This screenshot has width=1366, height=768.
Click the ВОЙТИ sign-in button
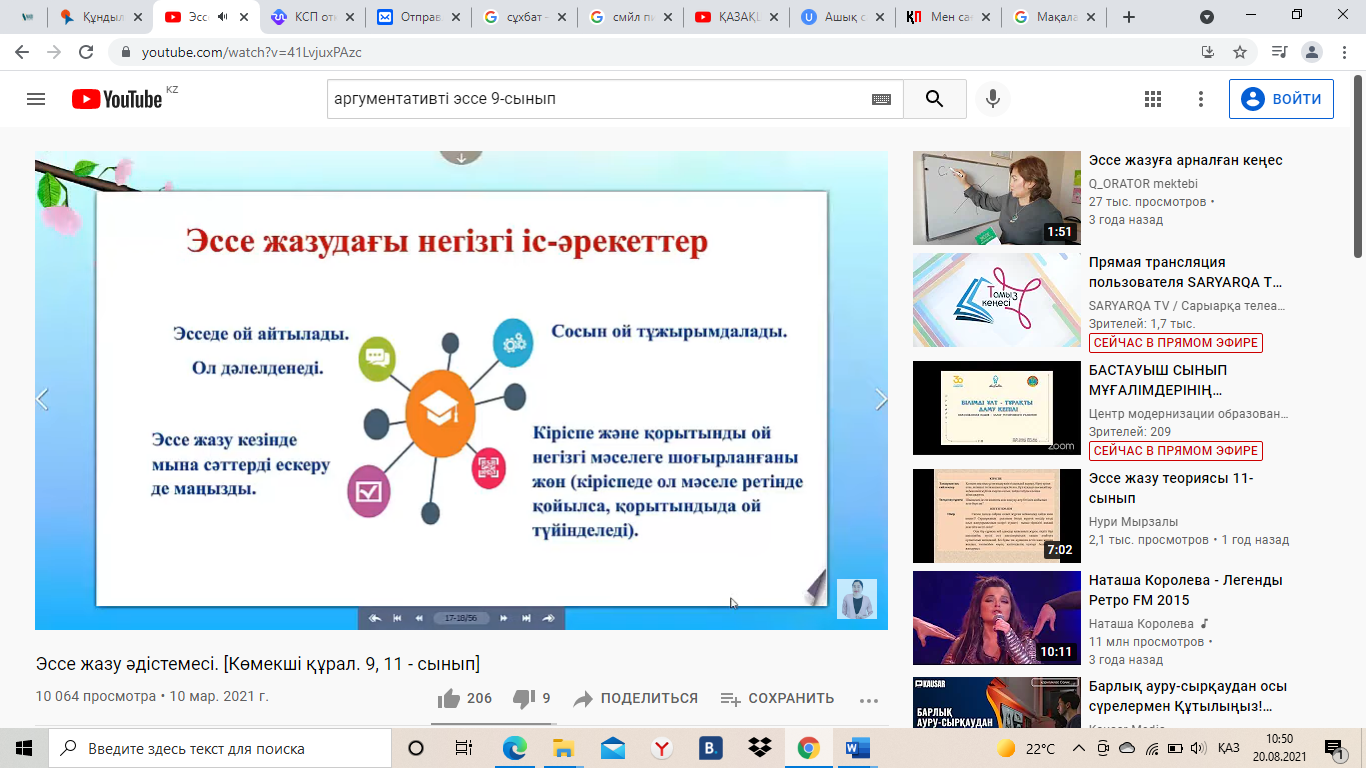[x=1281, y=99]
